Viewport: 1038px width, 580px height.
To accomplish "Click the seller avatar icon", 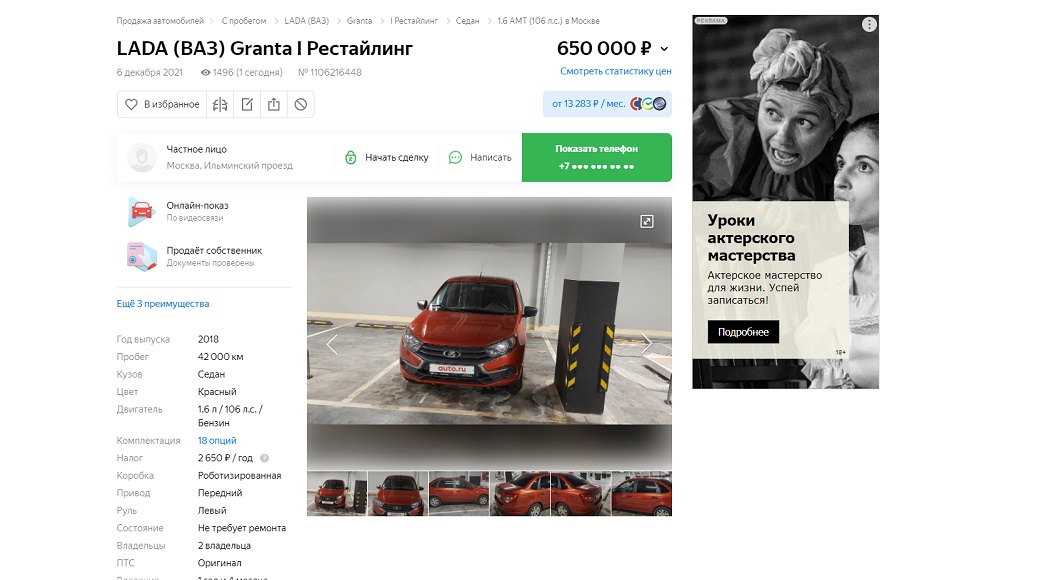I will tap(142, 158).
